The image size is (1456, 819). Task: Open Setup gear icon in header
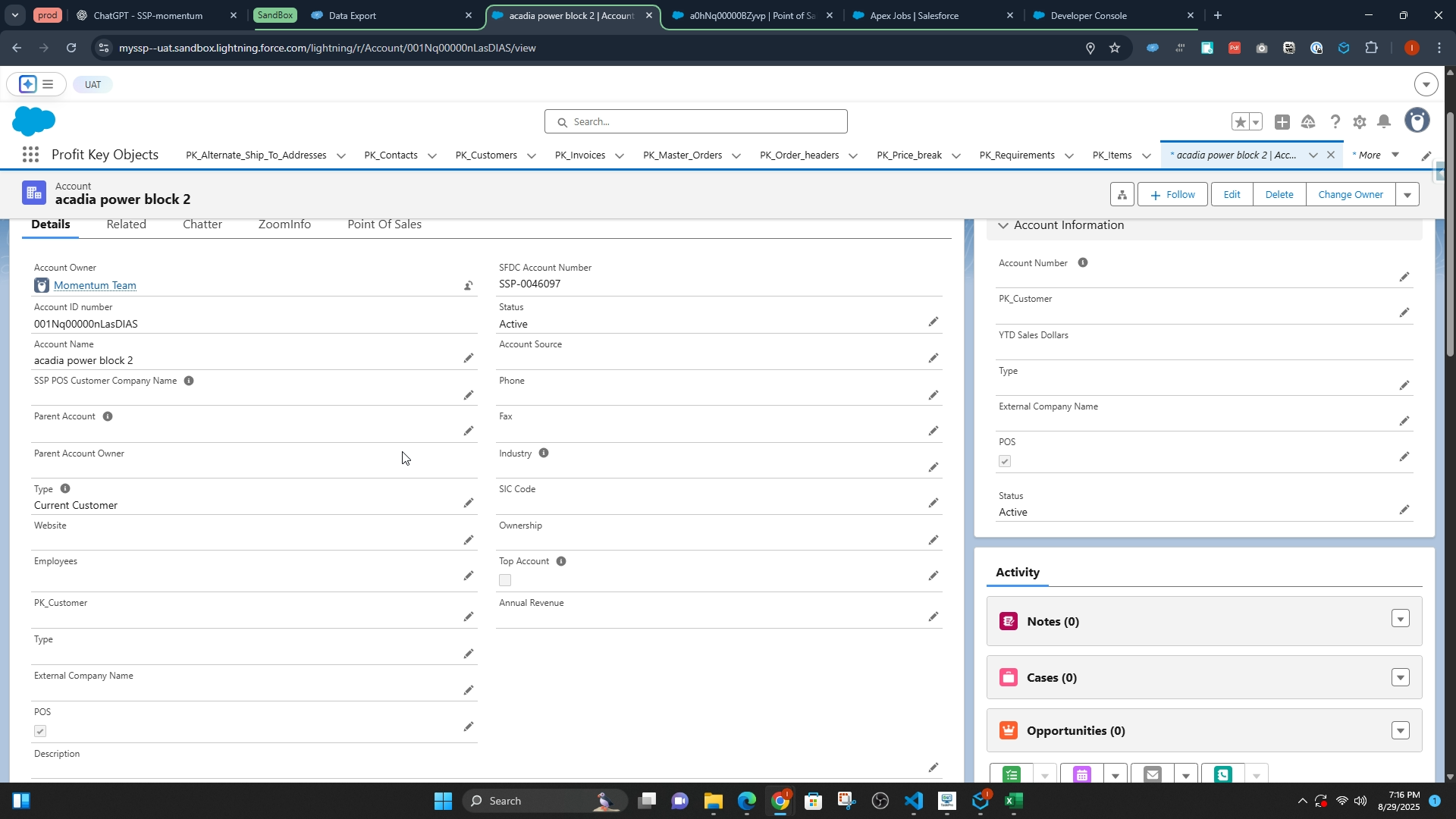point(1360,122)
